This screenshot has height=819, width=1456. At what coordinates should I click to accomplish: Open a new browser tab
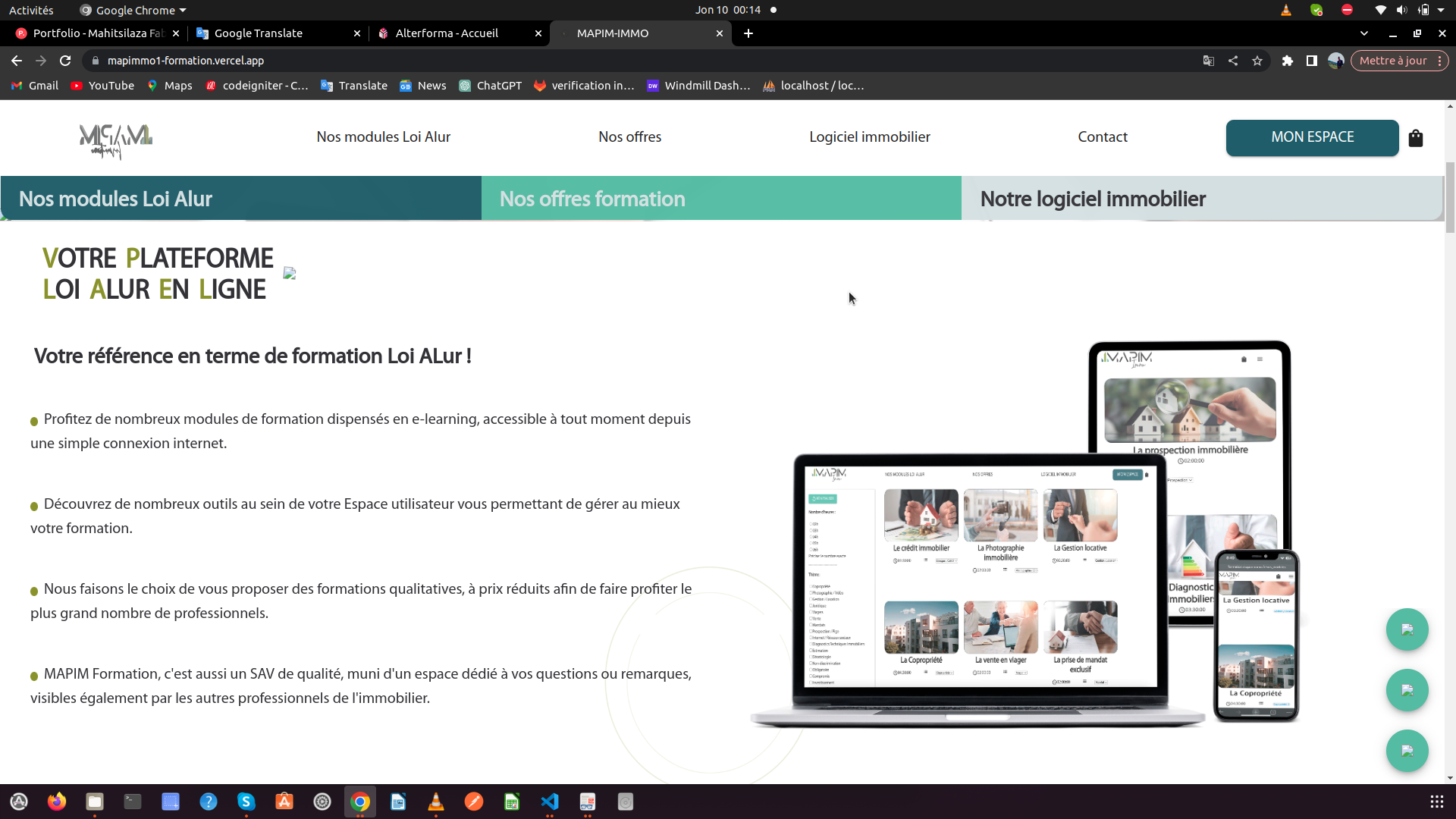(x=748, y=33)
